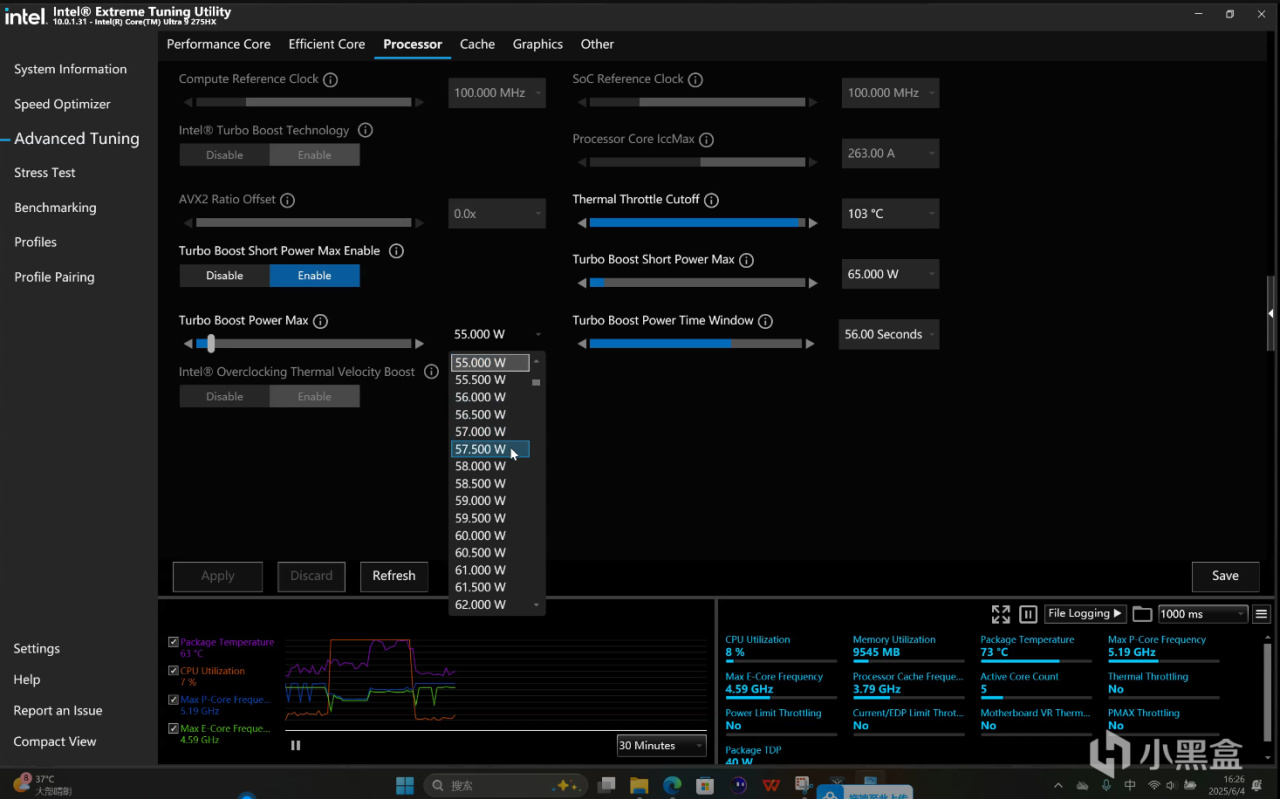
Task: Switch to the Efficient Core tab
Action: coord(327,44)
